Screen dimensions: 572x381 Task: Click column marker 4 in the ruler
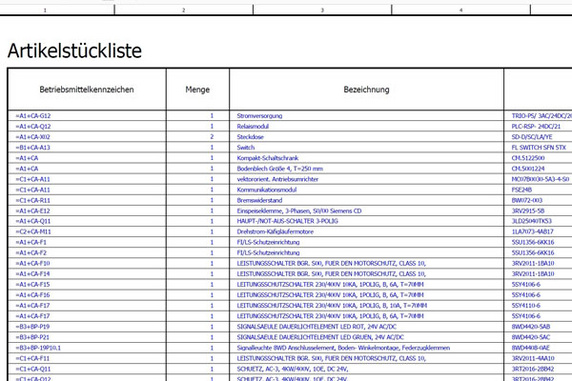(461, 10)
